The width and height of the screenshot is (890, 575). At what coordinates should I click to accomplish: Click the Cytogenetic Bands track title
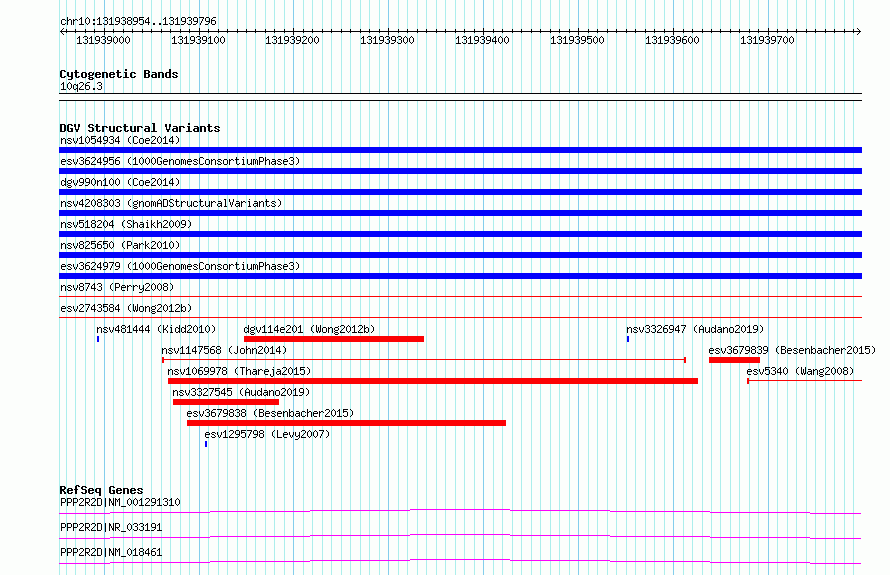[x=119, y=74]
